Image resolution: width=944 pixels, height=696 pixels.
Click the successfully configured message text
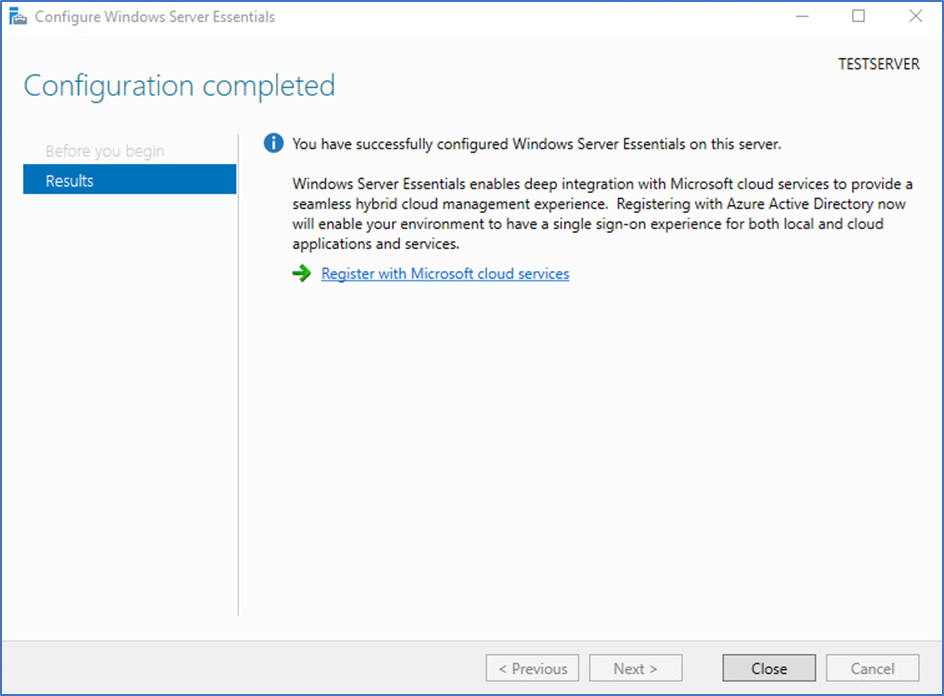point(536,144)
